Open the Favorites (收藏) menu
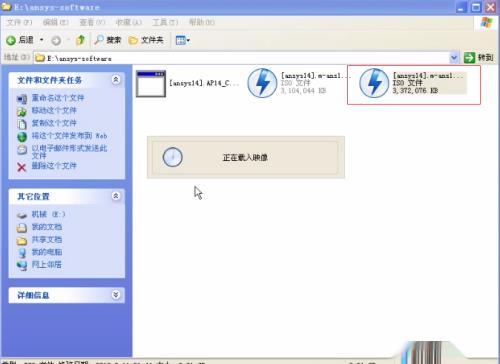This screenshot has height=364, width=500. click(x=128, y=22)
